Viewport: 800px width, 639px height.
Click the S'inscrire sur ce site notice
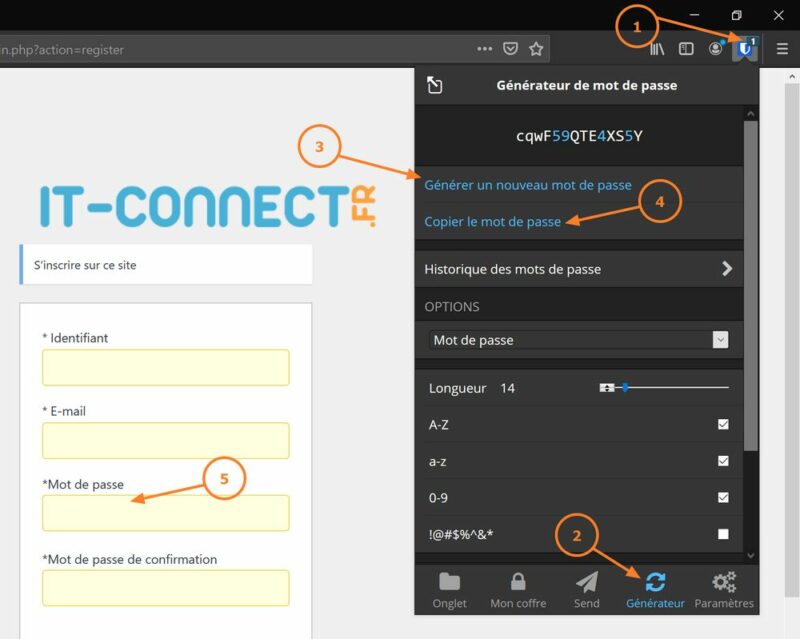tap(166, 265)
